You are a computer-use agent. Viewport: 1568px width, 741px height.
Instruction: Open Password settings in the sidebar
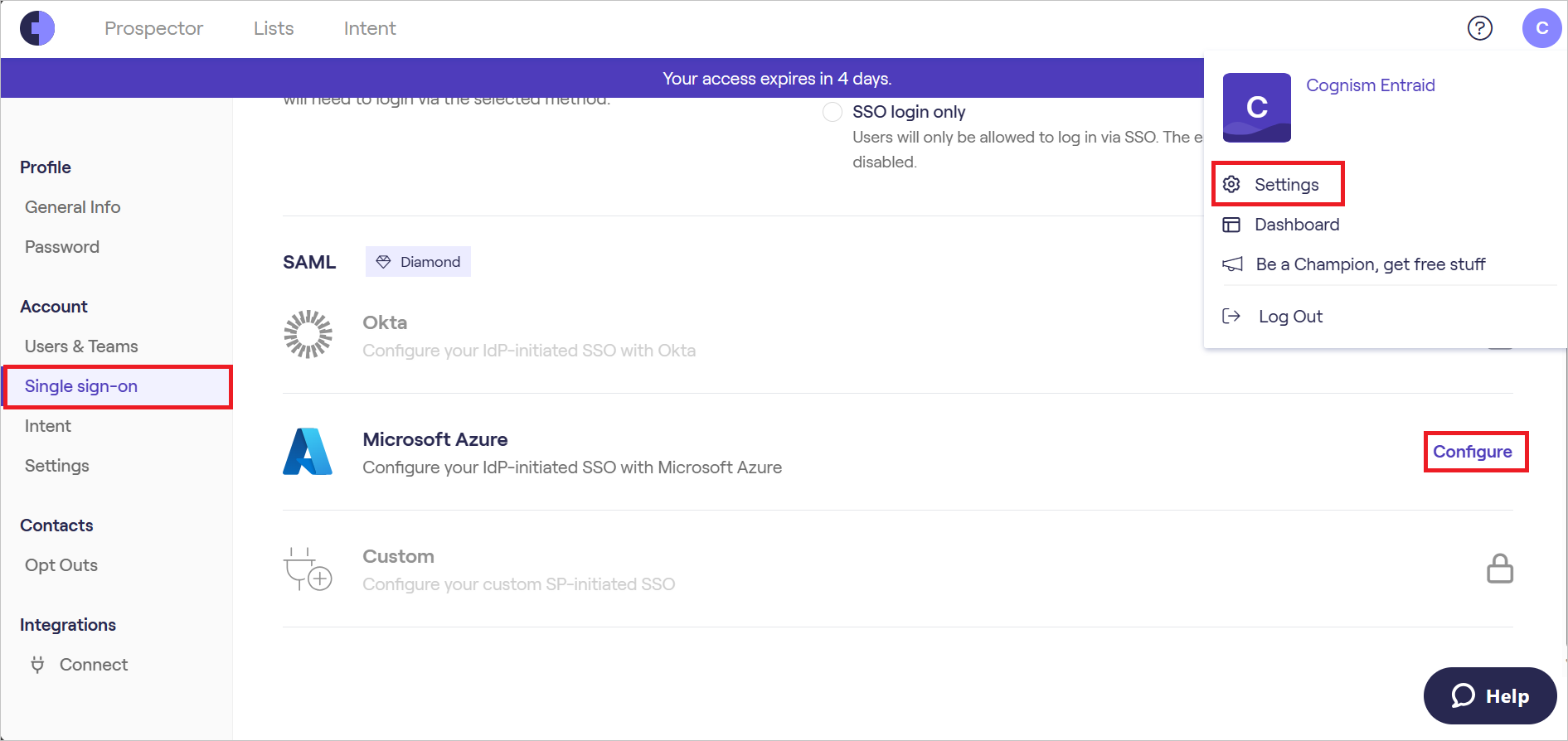[x=62, y=247]
